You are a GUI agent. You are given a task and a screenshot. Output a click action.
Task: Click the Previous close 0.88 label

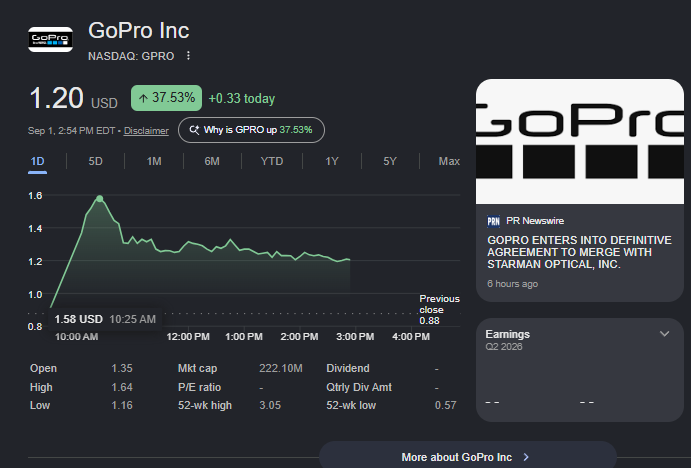click(x=439, y=309)
